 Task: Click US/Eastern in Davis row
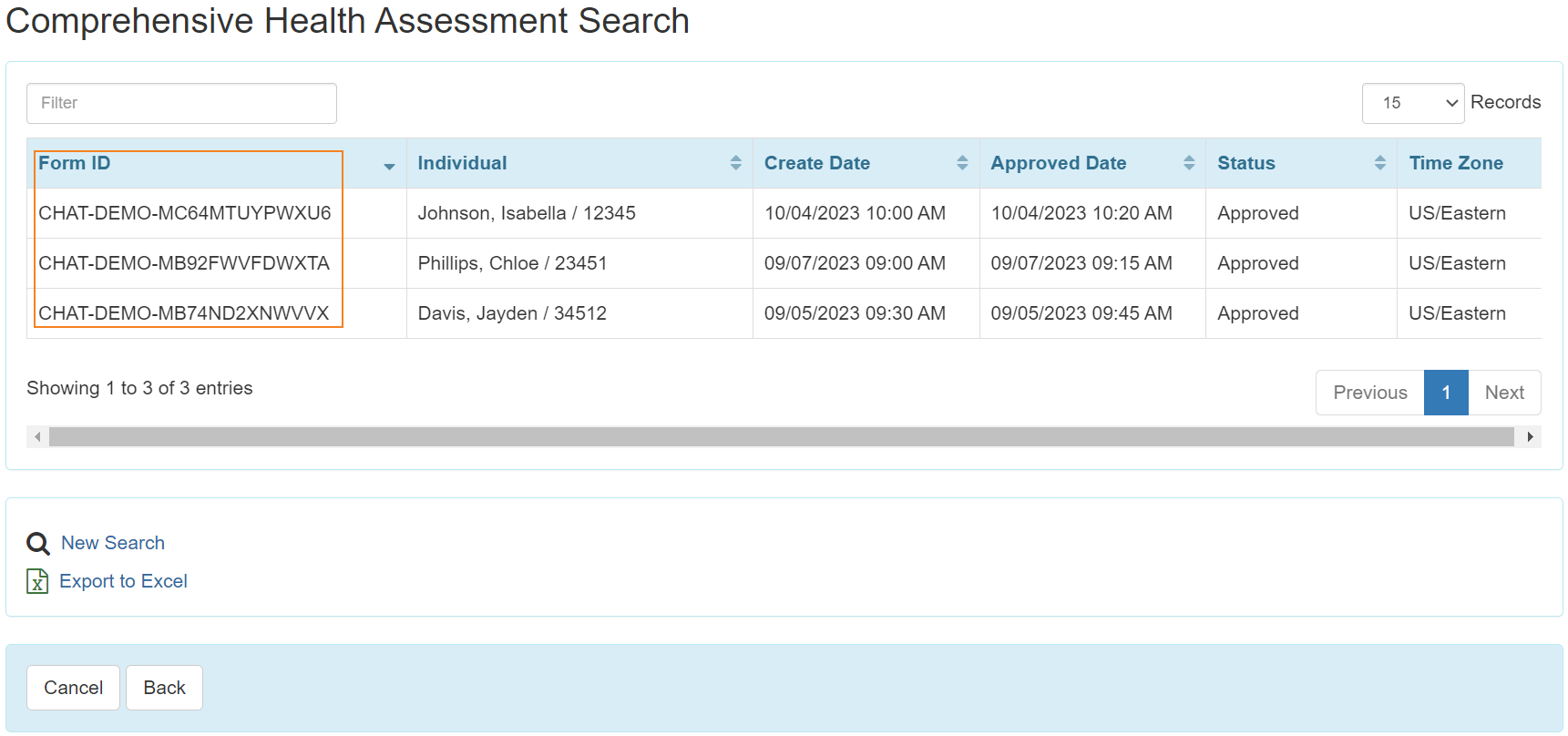point(1457,313)
